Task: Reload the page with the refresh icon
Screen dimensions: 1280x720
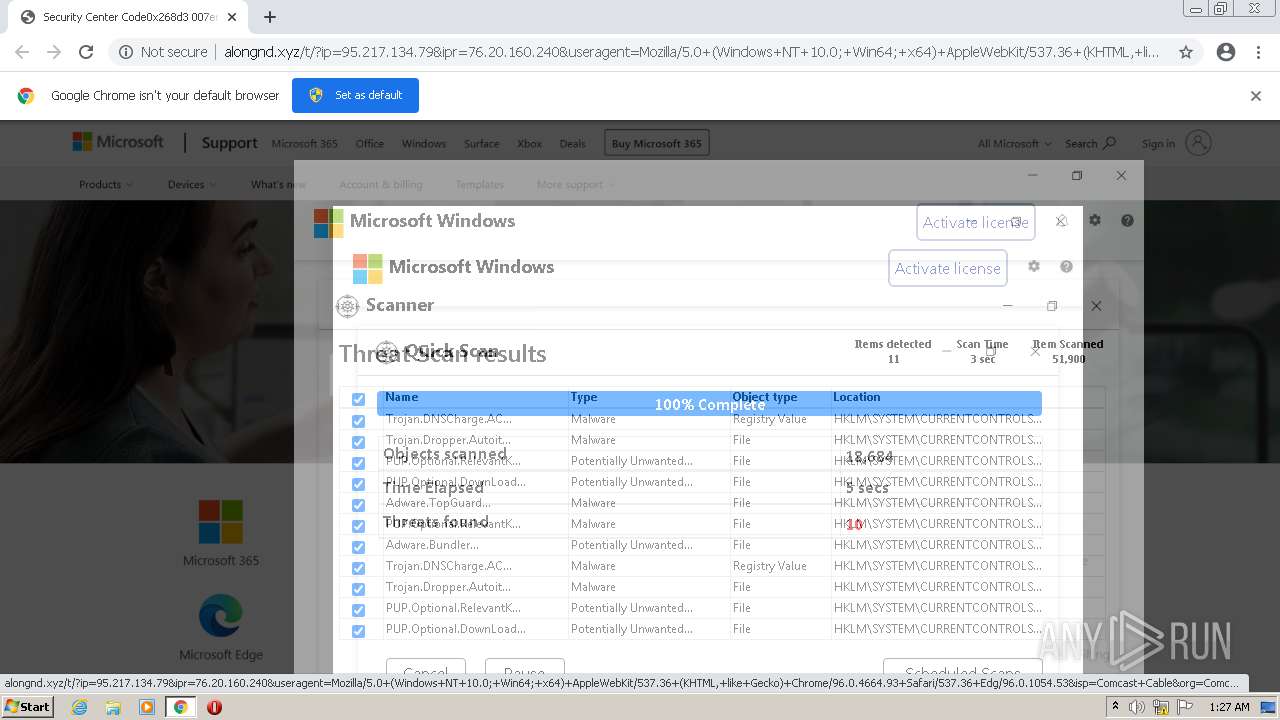Action: click(x=86, y=52)
